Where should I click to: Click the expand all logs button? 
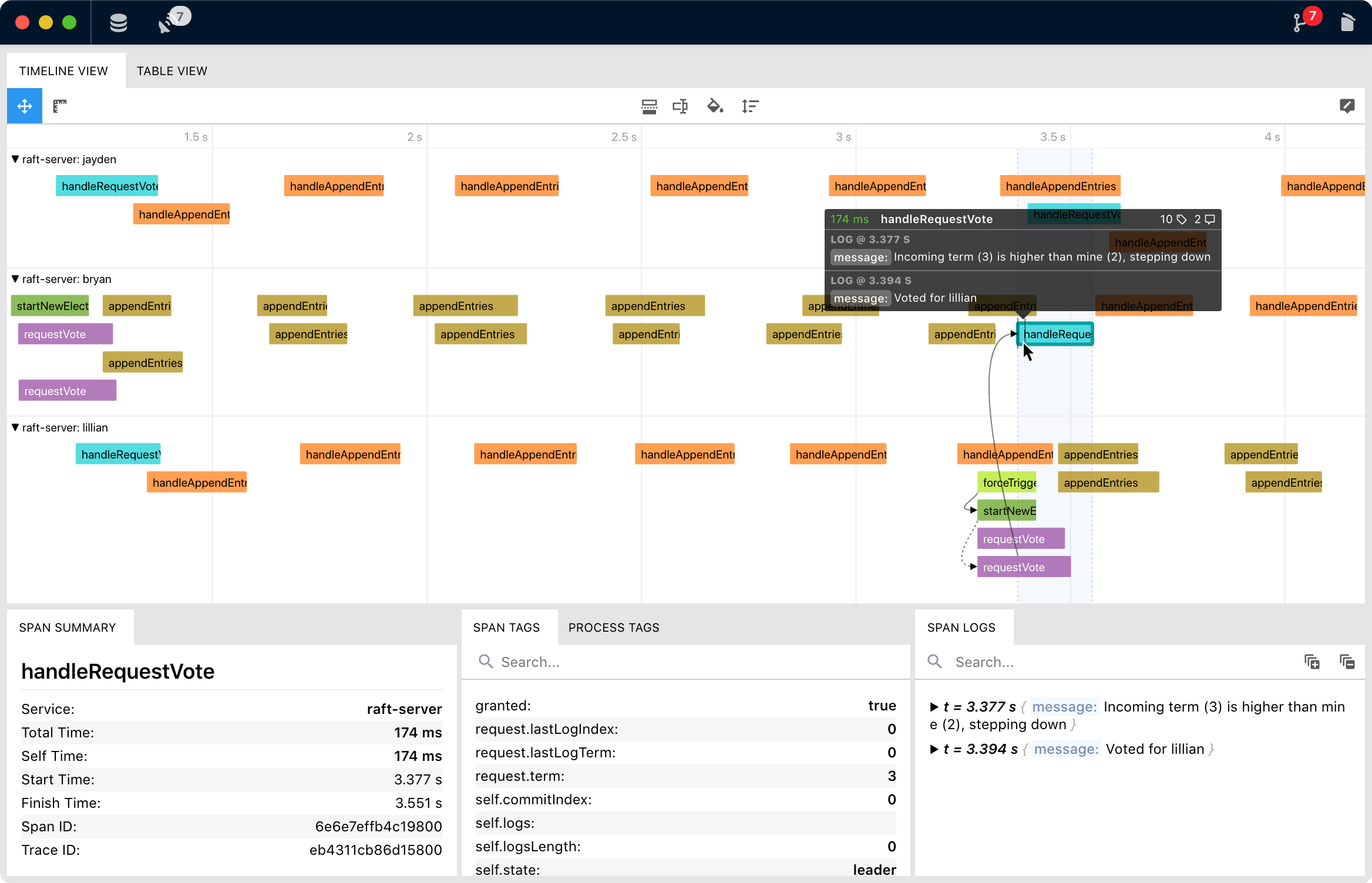1312,662
